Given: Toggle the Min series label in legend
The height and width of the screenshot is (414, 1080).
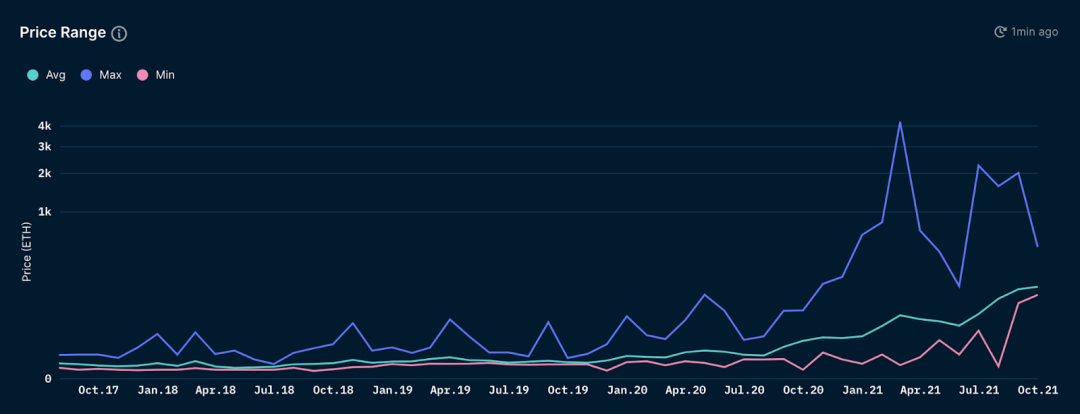Looking at the screenshot, I should pos(165,74).
